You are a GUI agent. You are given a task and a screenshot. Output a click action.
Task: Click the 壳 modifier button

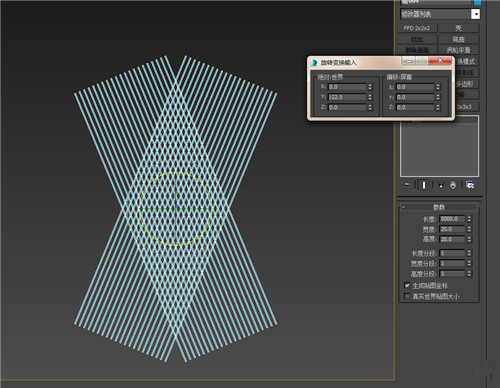coord(459,28)
